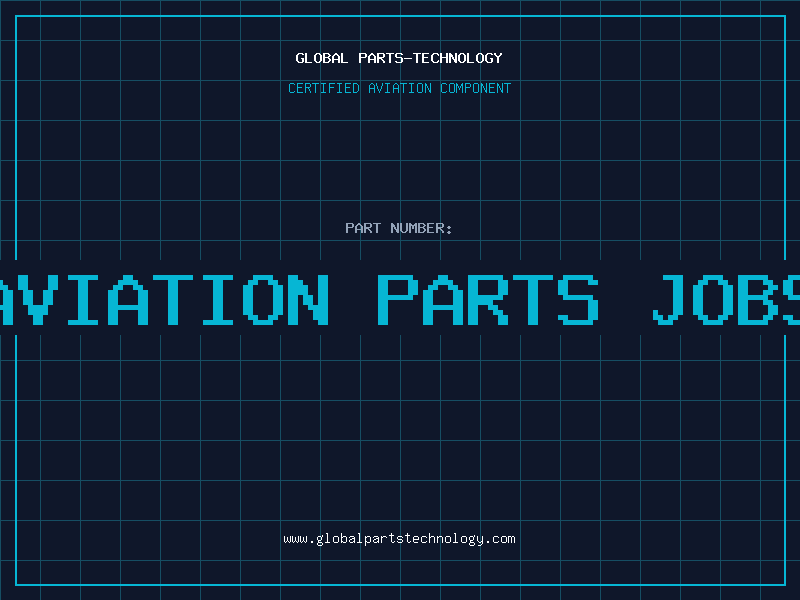Image resolution: width=800 pixels, height=600 pixels.
Task: Click the GLOBAL PARTS-TECHNOLOGY title
Action: point(399,58)
